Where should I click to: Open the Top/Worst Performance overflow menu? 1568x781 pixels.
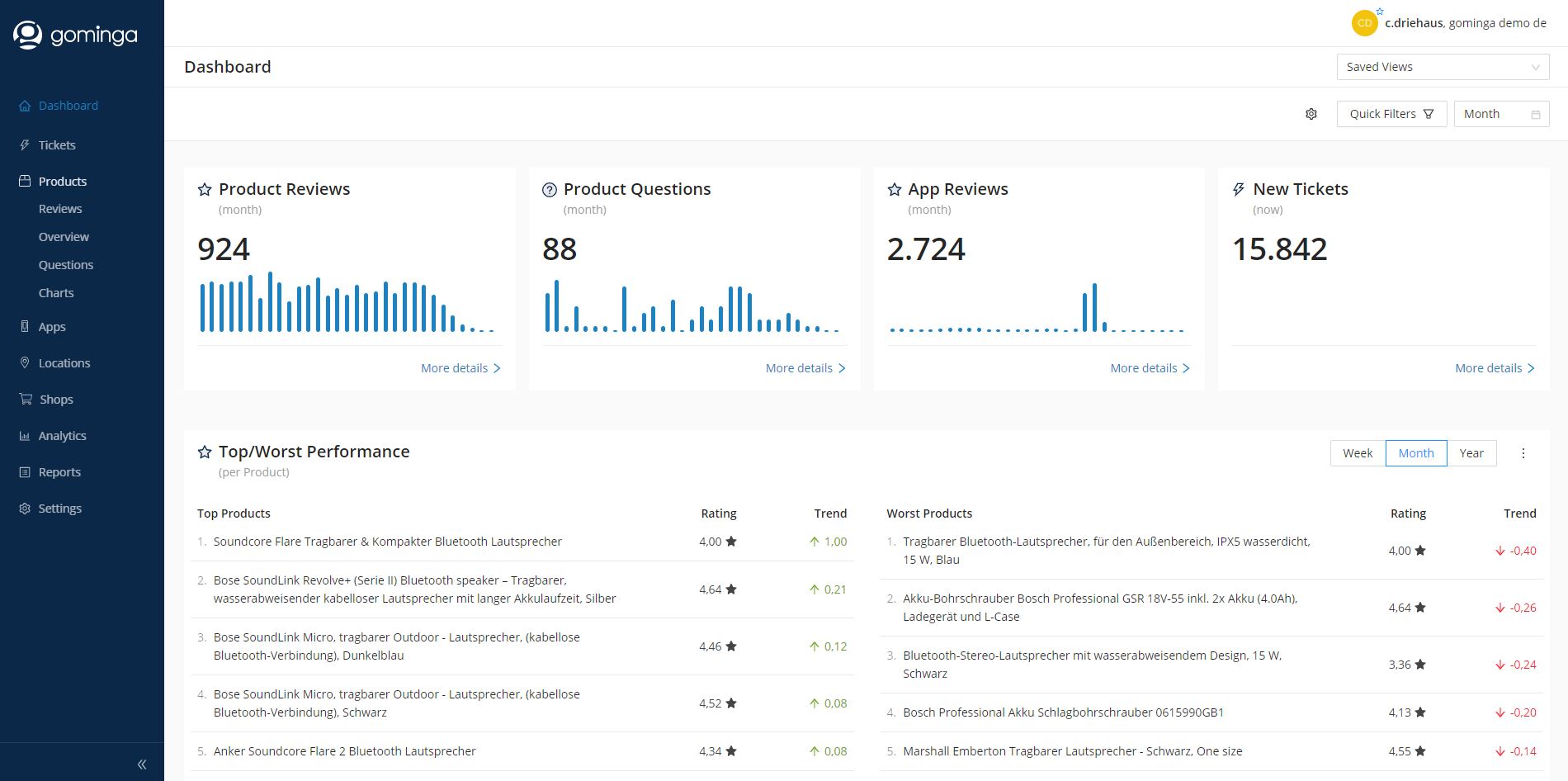coord(1523,452)
